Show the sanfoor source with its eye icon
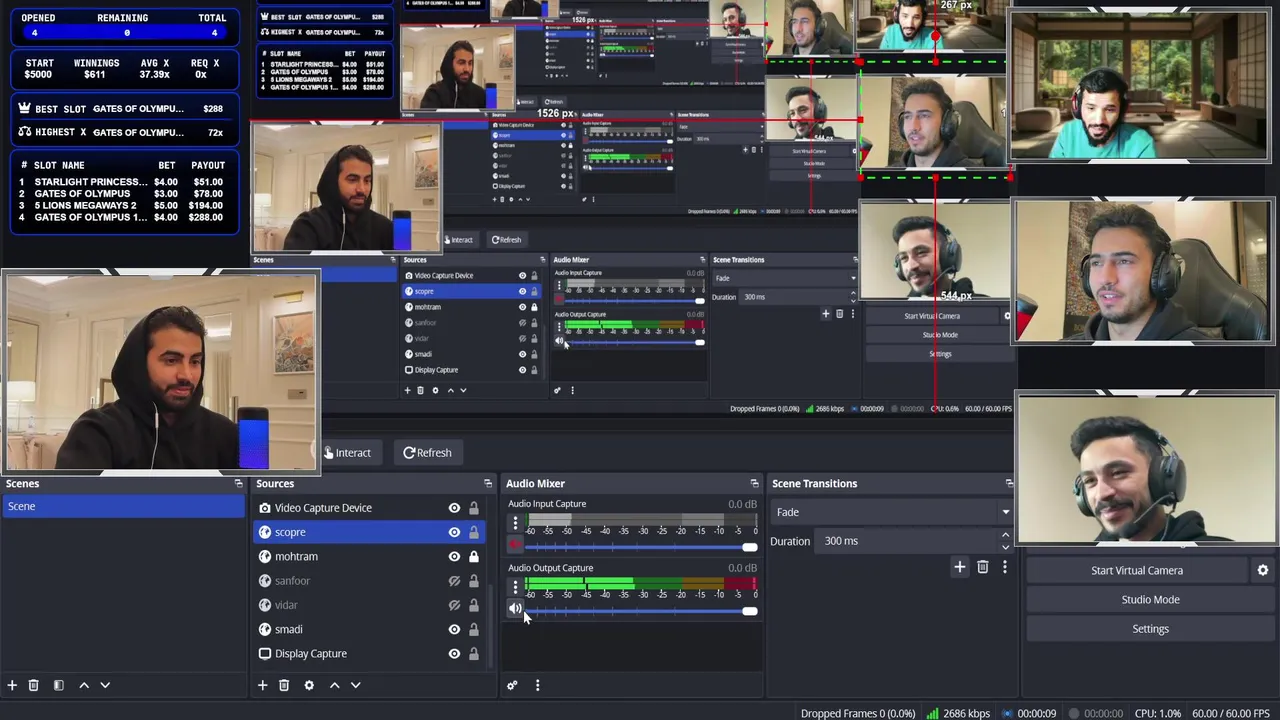The height and width of the screenshot is (720, 1280). point(454,581)
